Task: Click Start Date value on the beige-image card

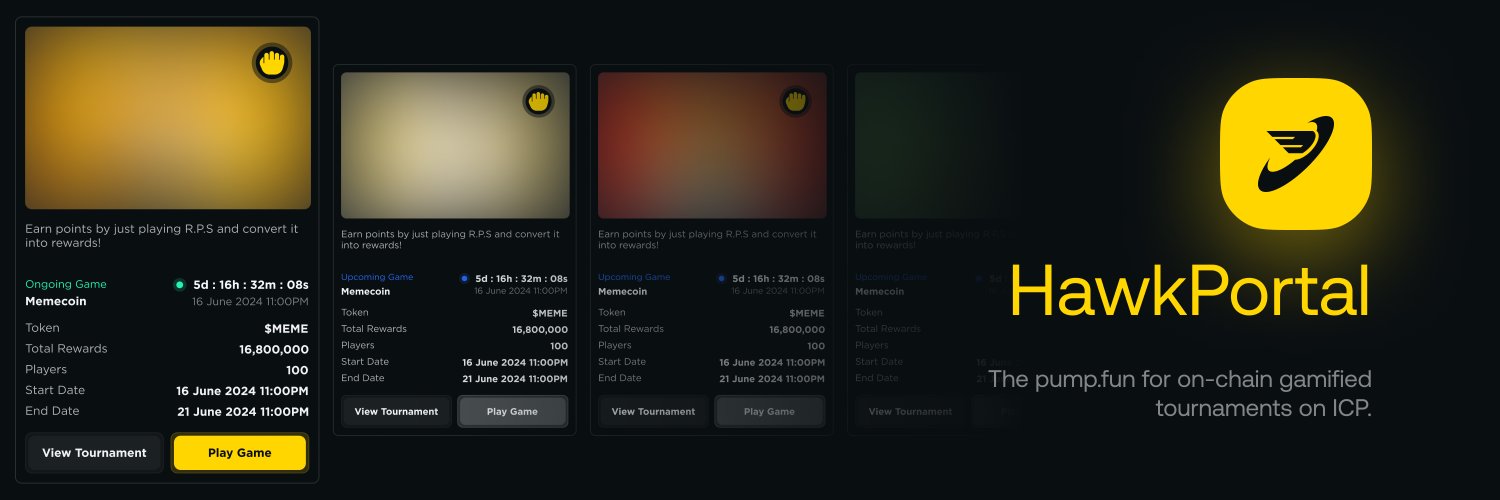Action: click(515, 362)
